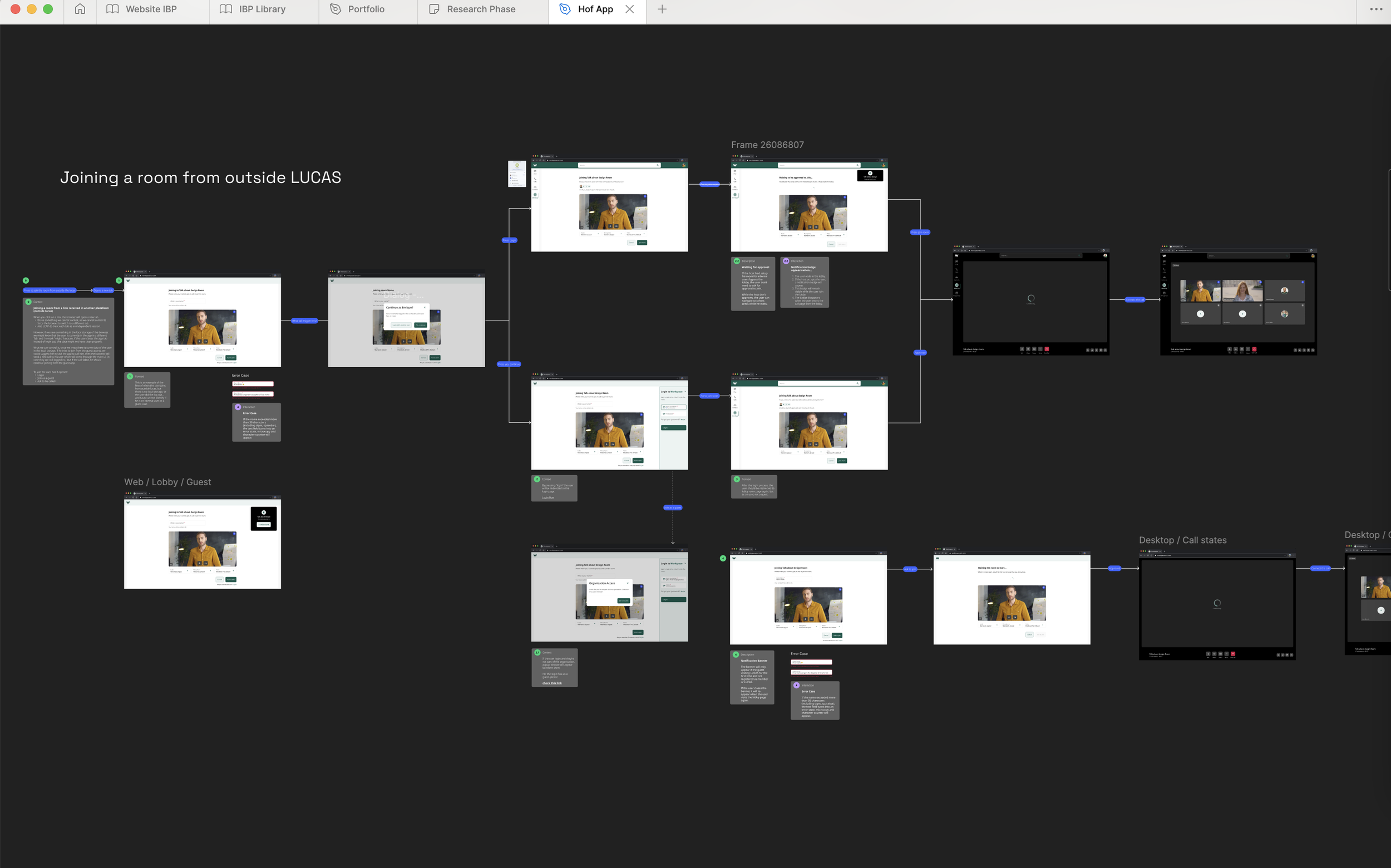
Task: Open Video dropdown in Web / Lobby / Guest frame
Action: [x=226, y=571]
